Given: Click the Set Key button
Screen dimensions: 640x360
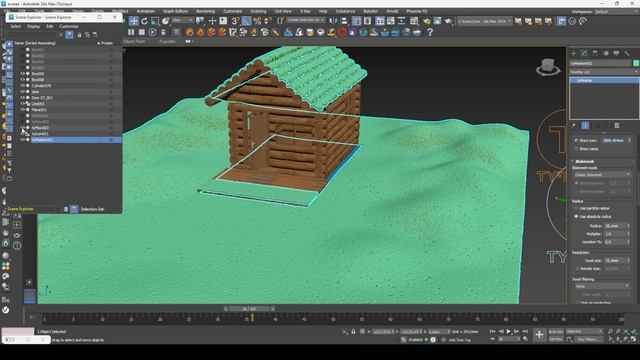Looking at the screenshot, I should pos(556,339).
